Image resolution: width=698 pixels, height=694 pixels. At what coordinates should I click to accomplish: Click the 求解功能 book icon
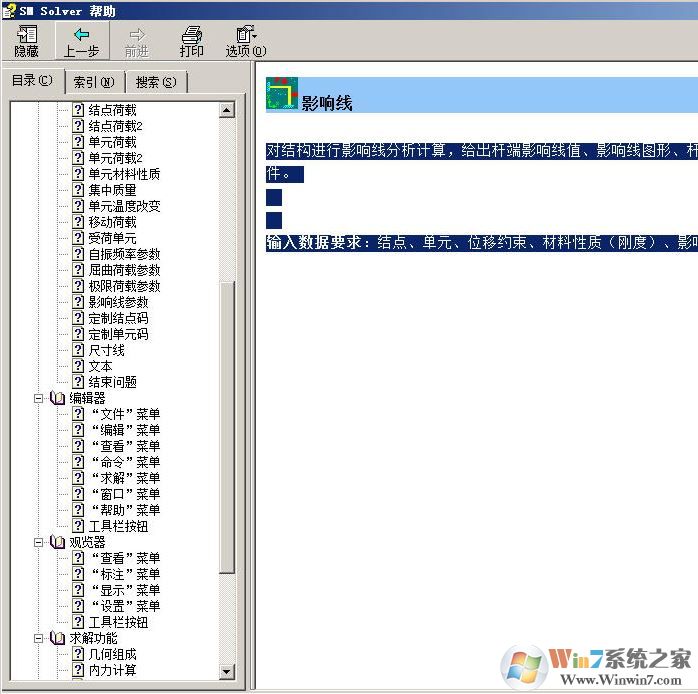(57, 638)
